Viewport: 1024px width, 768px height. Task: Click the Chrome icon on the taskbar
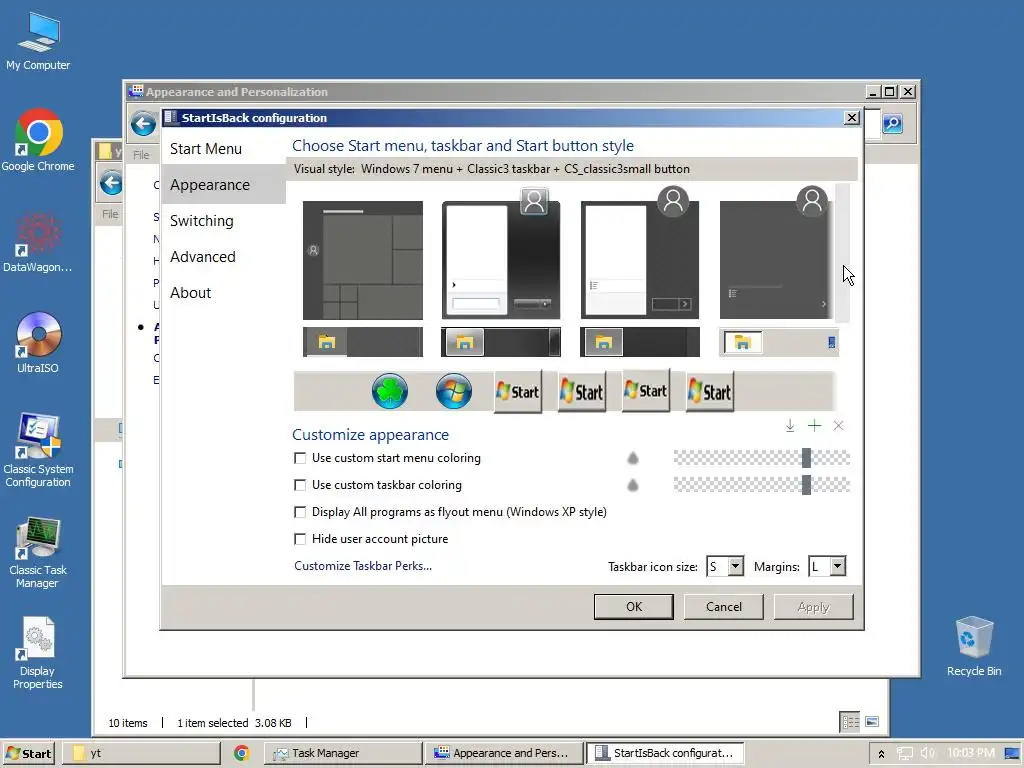point(242,753)
